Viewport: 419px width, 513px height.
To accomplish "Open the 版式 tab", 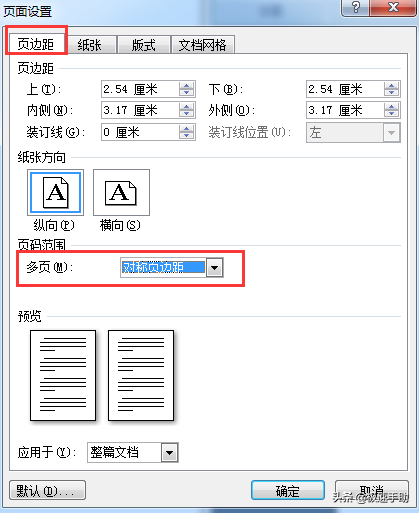I will point(144,45).
